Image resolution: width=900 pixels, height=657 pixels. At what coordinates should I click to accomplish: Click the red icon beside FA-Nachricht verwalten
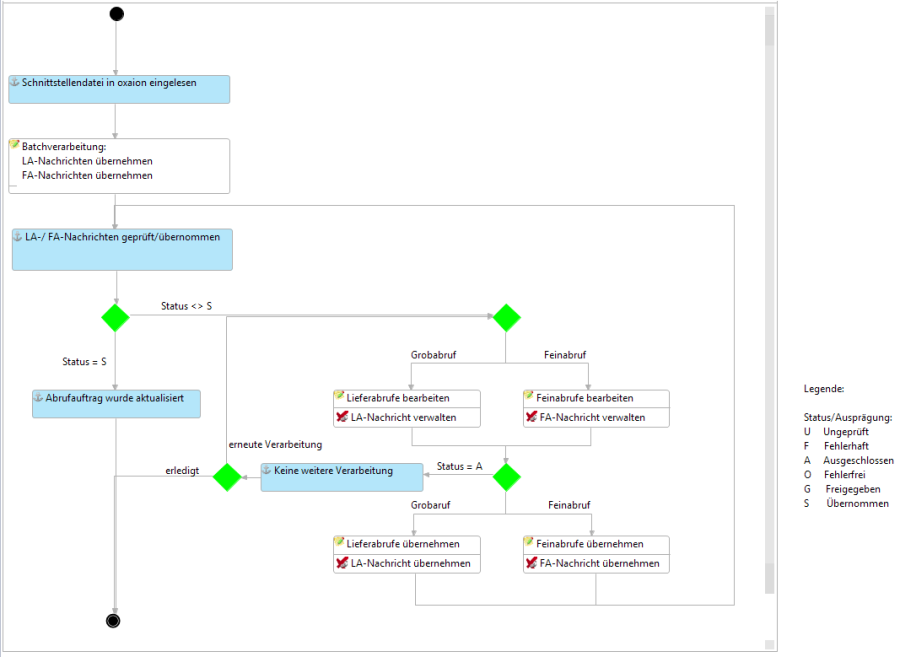coord(530,417)
